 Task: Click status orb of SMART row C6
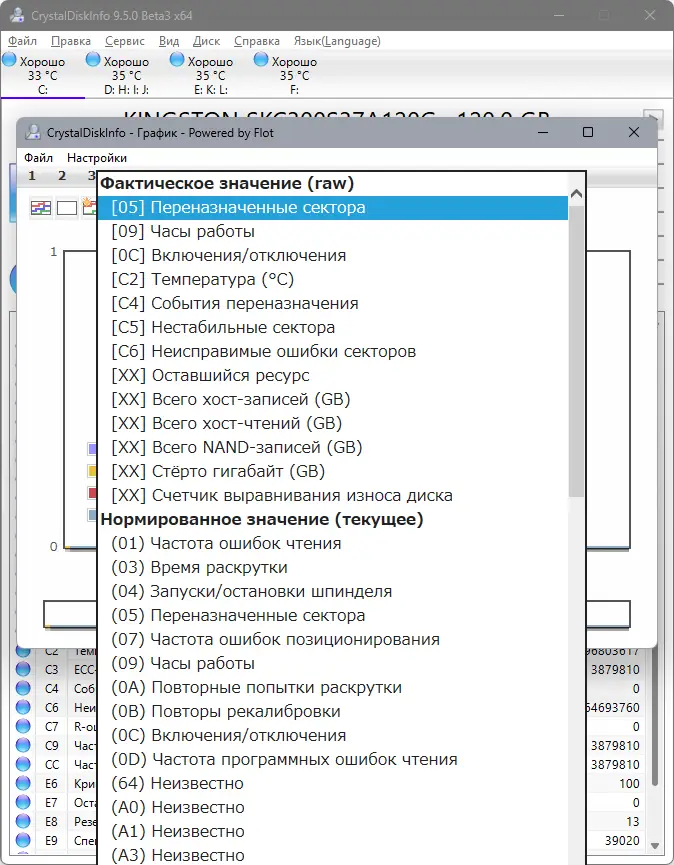tap(23, 707)
